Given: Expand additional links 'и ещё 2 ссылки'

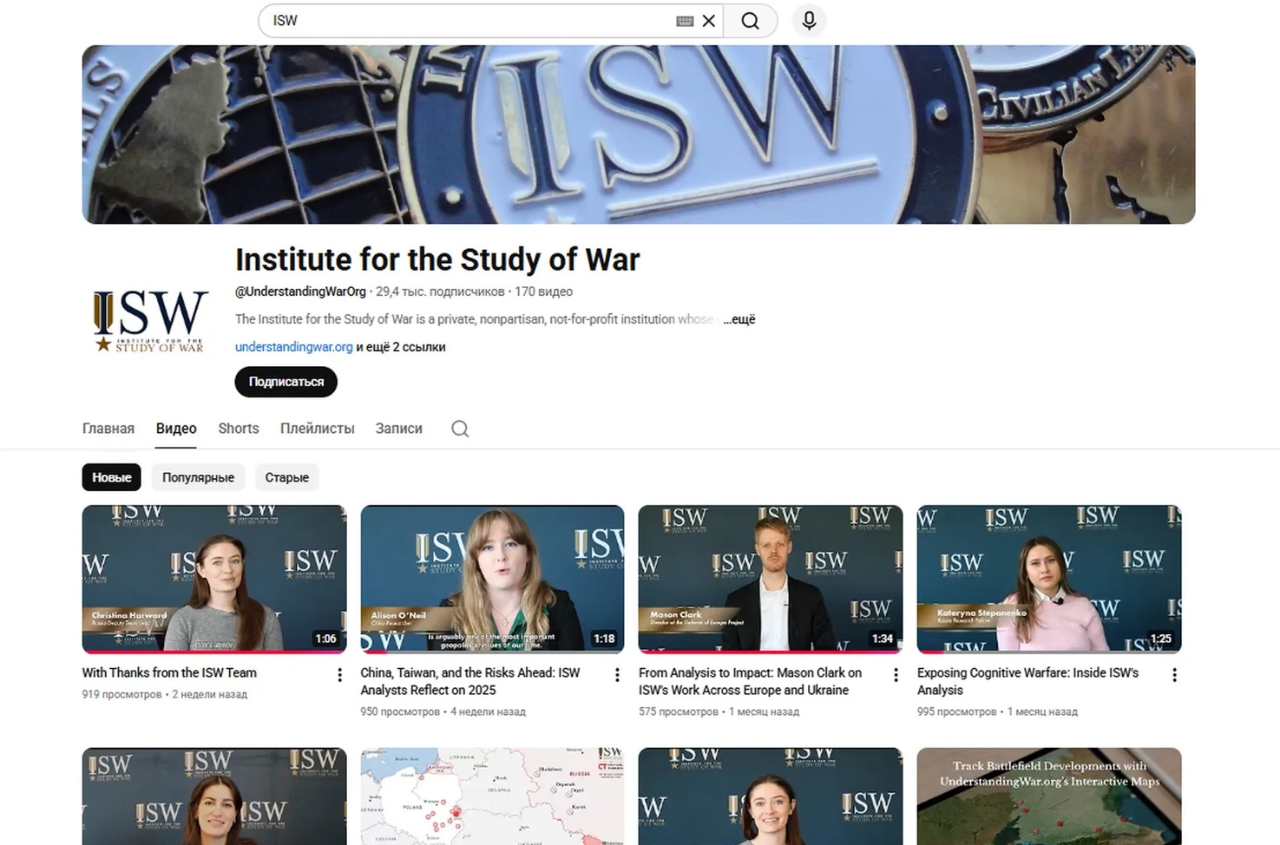Looking at the screenshot, I should [x=401, y=347].
